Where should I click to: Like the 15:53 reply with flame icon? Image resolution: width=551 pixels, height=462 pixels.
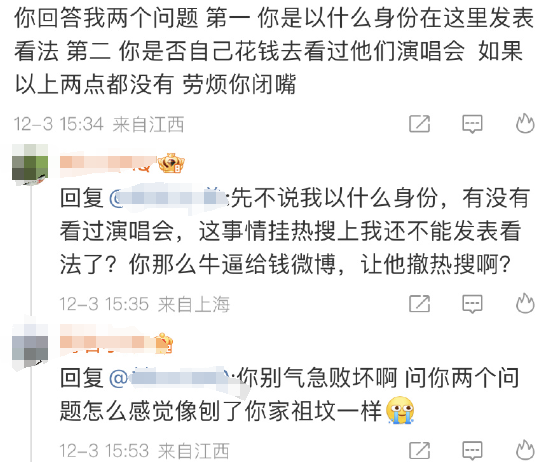pyautogui.click(x=525, y=450)
